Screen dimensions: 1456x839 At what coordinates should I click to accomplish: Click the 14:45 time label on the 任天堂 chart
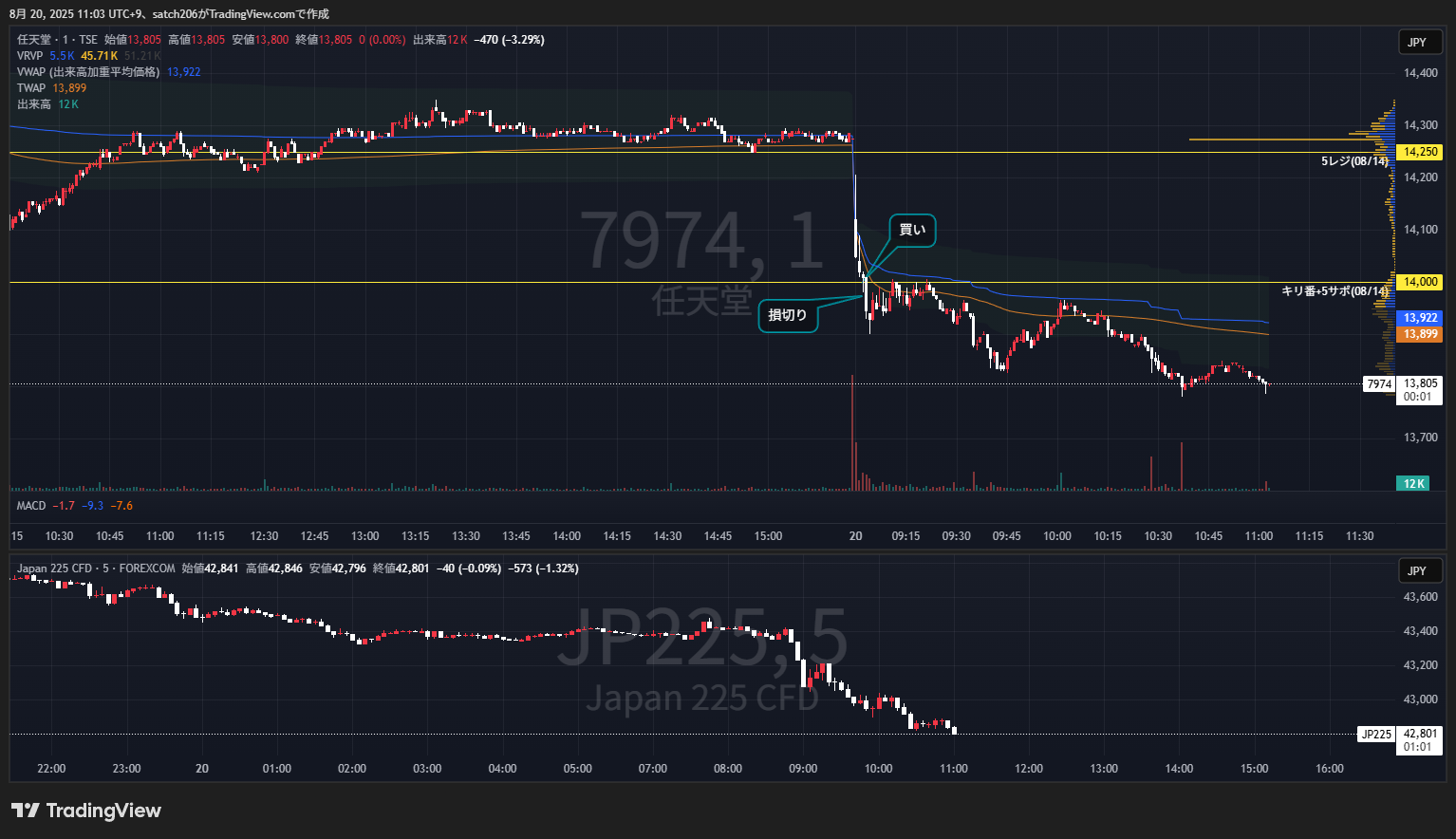(x=718, y=536)
